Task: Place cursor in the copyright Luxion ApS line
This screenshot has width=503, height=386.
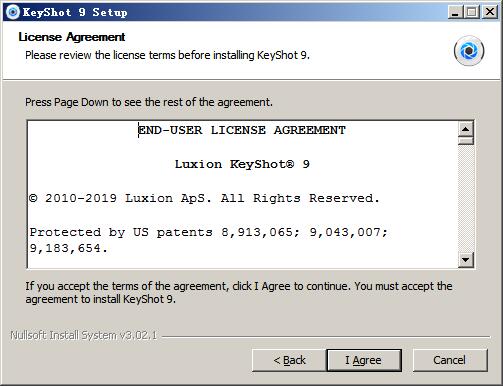Action: (204, 198)
